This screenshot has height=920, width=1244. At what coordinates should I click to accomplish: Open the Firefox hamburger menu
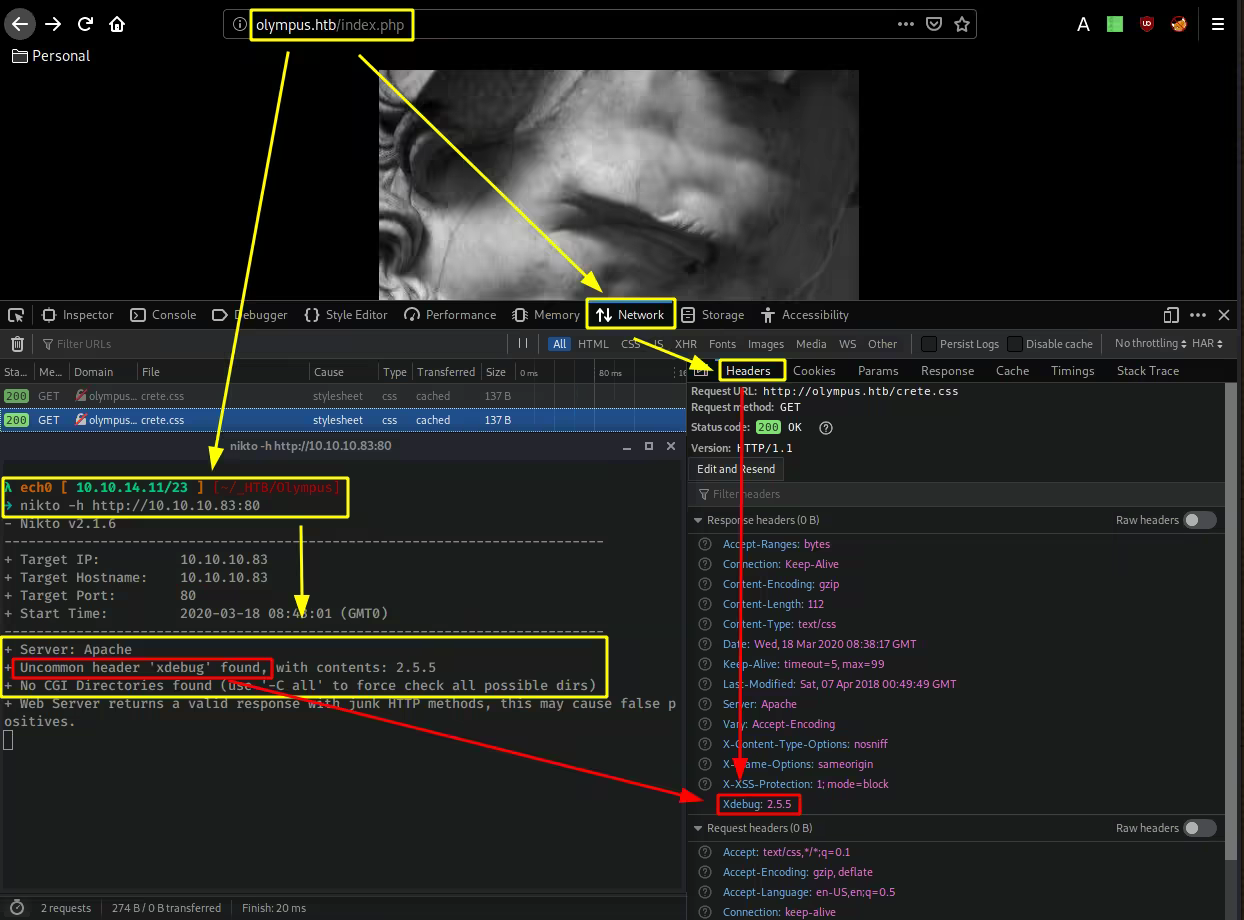coord(1217,24)
